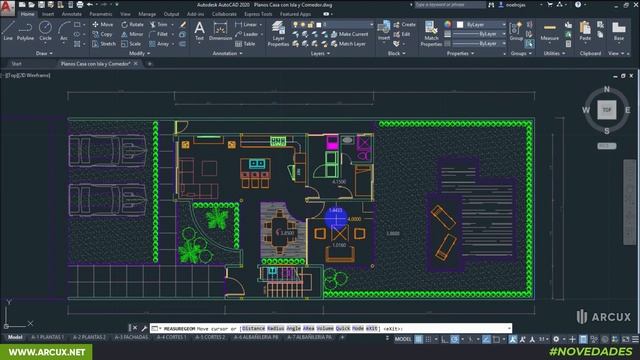Click the white ByLayer color swatch

[460, 24]
